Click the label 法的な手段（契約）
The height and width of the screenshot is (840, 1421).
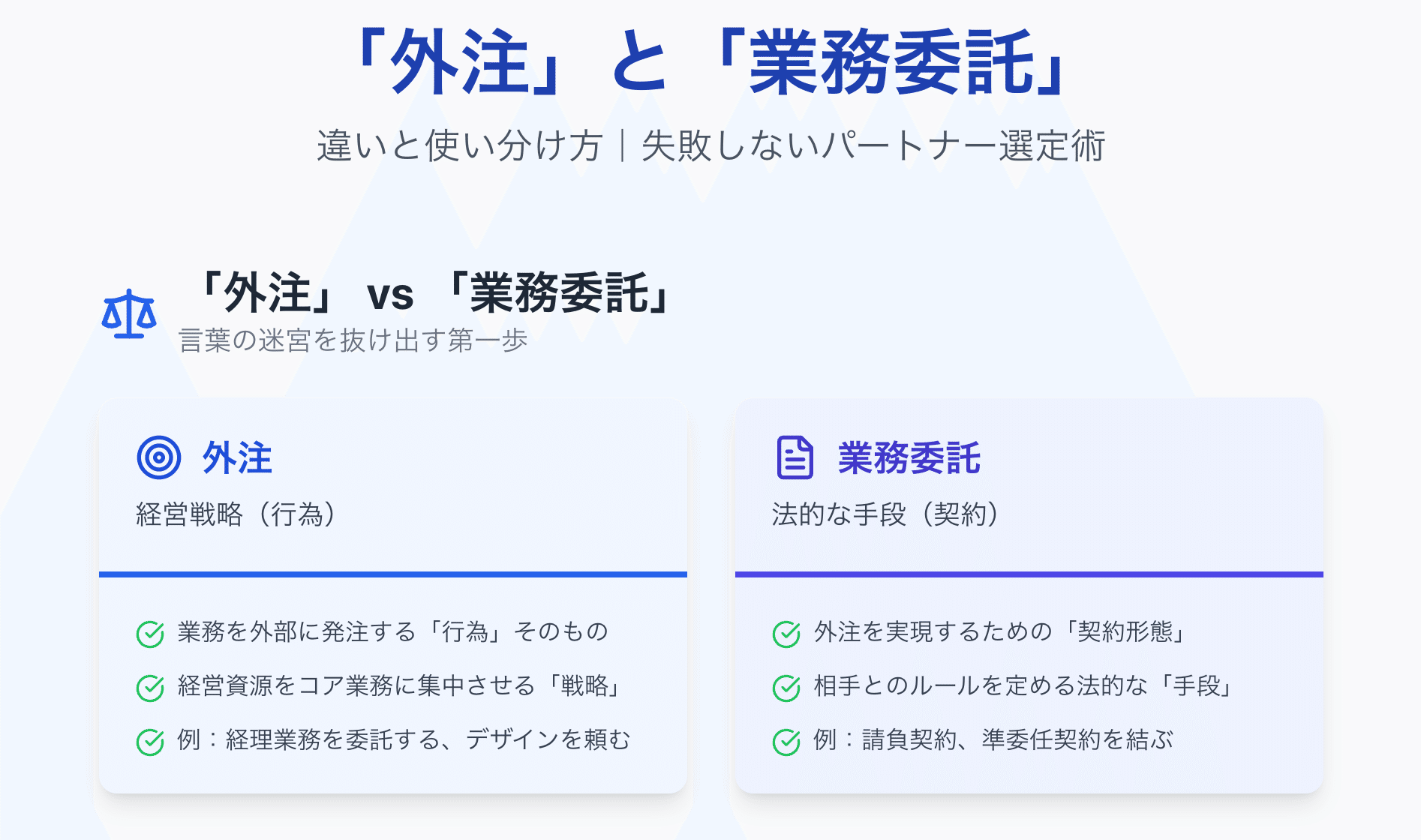click(x=885, y=514)
